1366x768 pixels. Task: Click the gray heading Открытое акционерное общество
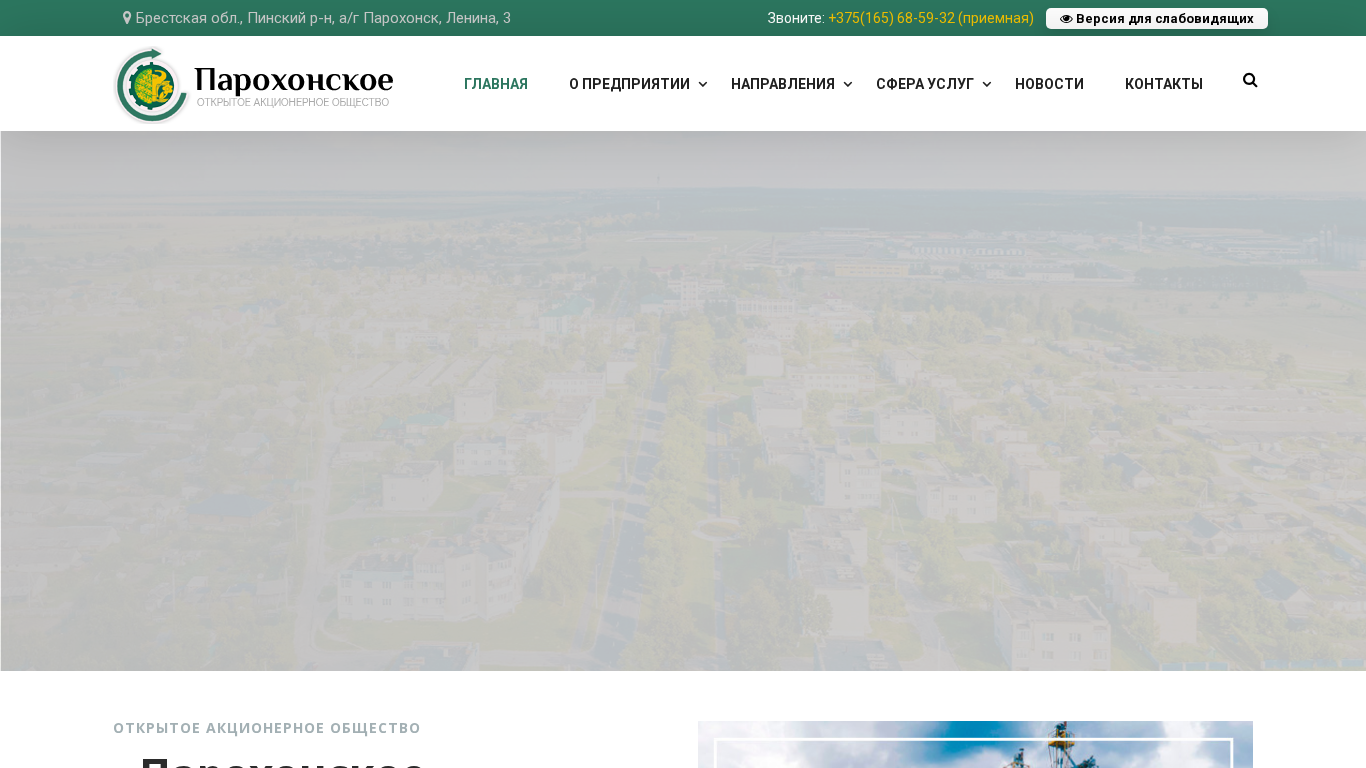tap(267, 728)
